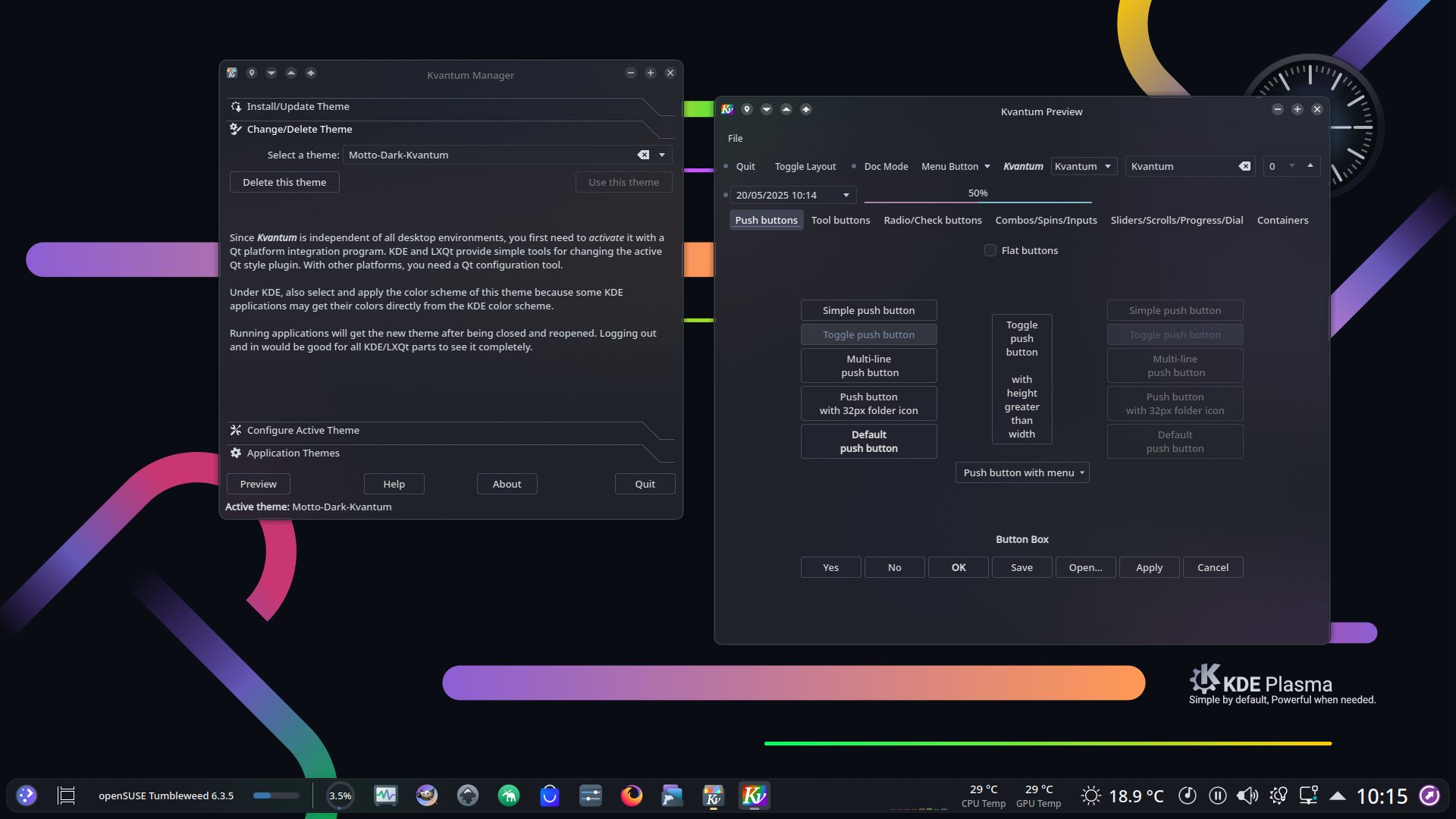Decrease the spin box value with the down arrow

click(x=1292, y=165)
